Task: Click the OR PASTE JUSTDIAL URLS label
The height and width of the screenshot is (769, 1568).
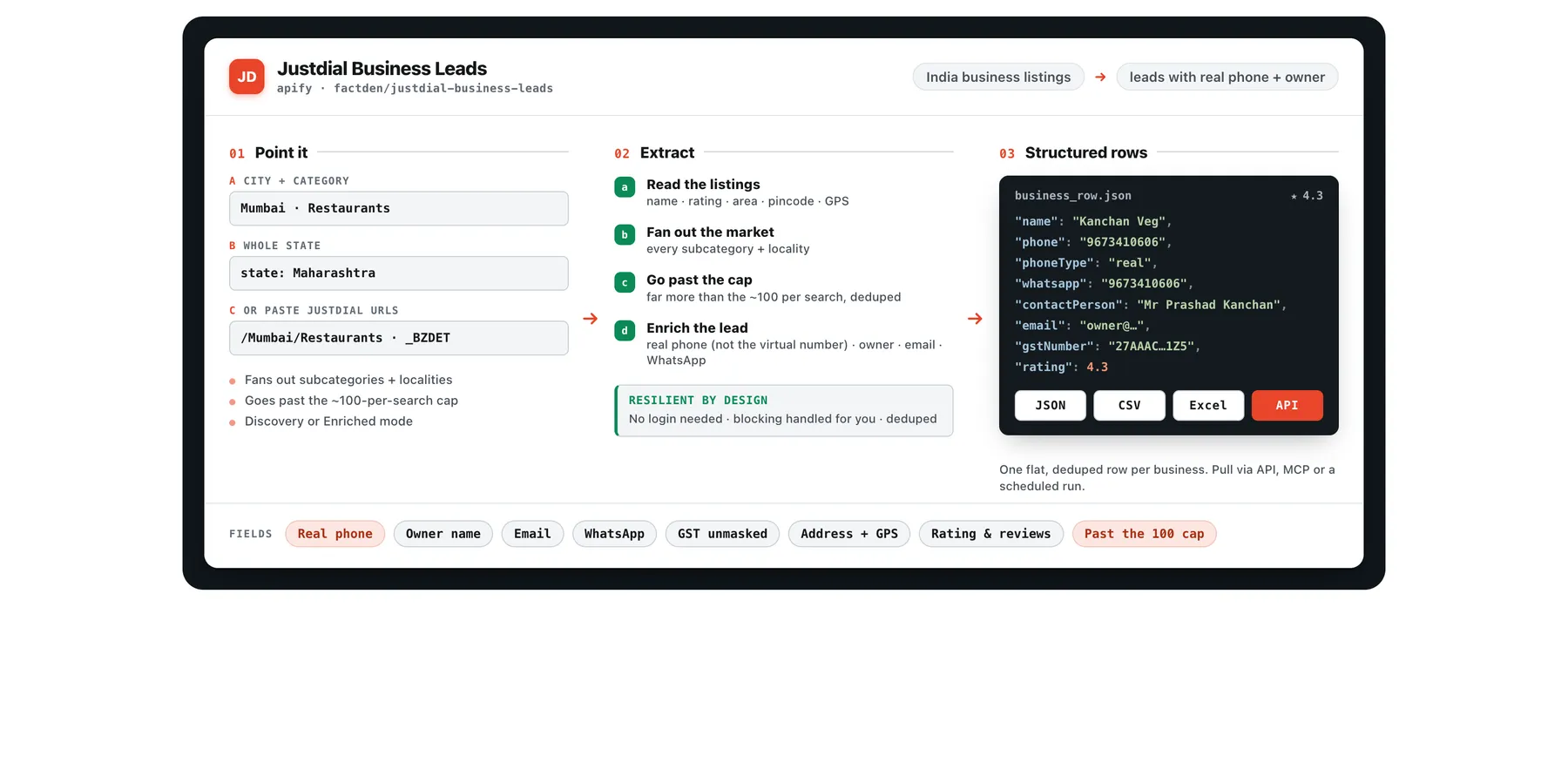Action: pos(321,311)
